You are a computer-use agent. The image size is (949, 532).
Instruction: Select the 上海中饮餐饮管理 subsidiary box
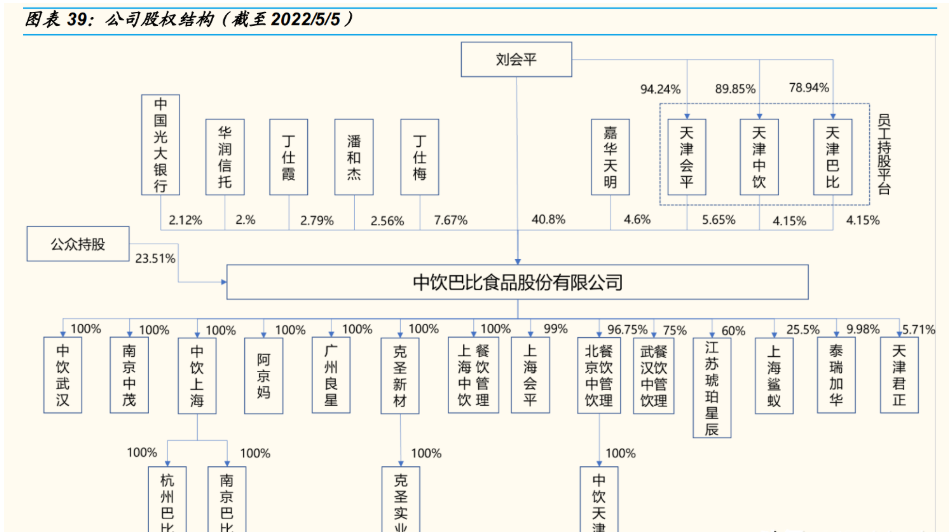point(473,375)
